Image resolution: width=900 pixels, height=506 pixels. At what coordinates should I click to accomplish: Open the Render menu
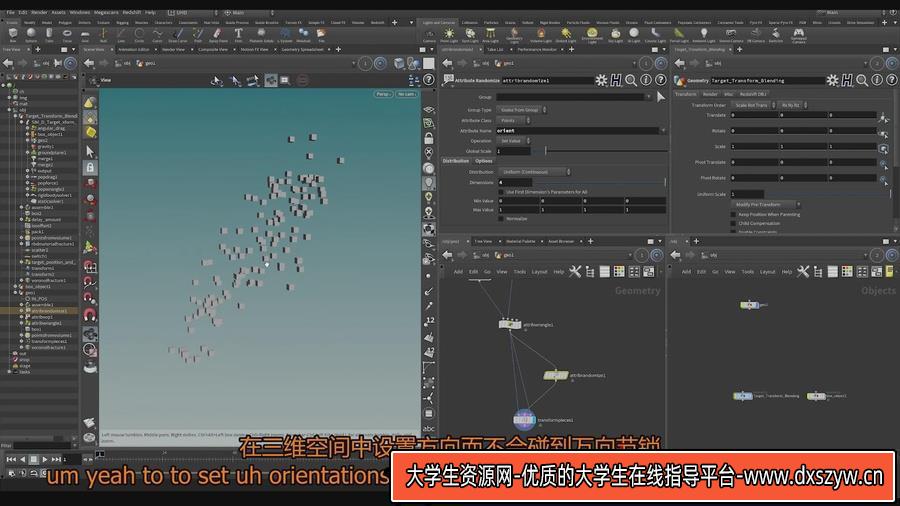click(x=39, y=12)
